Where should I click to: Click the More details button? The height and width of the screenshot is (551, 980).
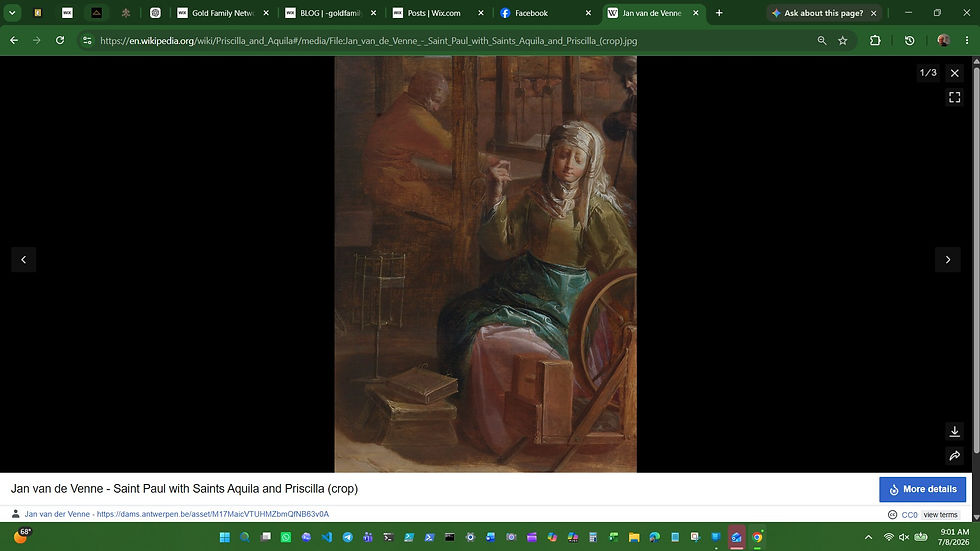coord(922,489)
